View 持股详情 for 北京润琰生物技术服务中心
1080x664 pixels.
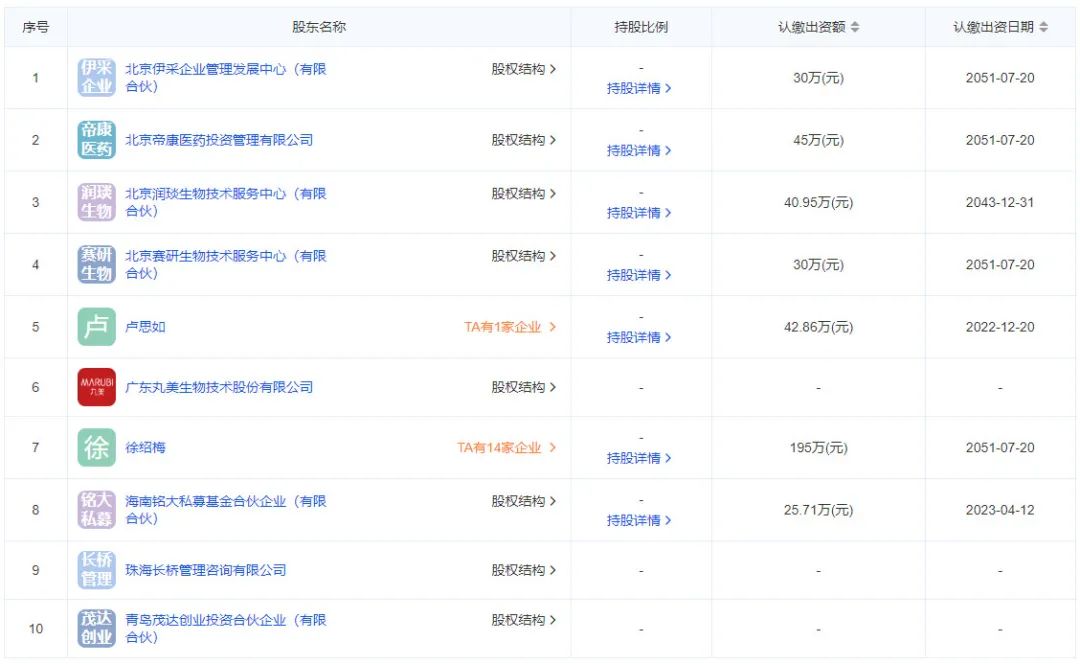(x=639, y=213)
